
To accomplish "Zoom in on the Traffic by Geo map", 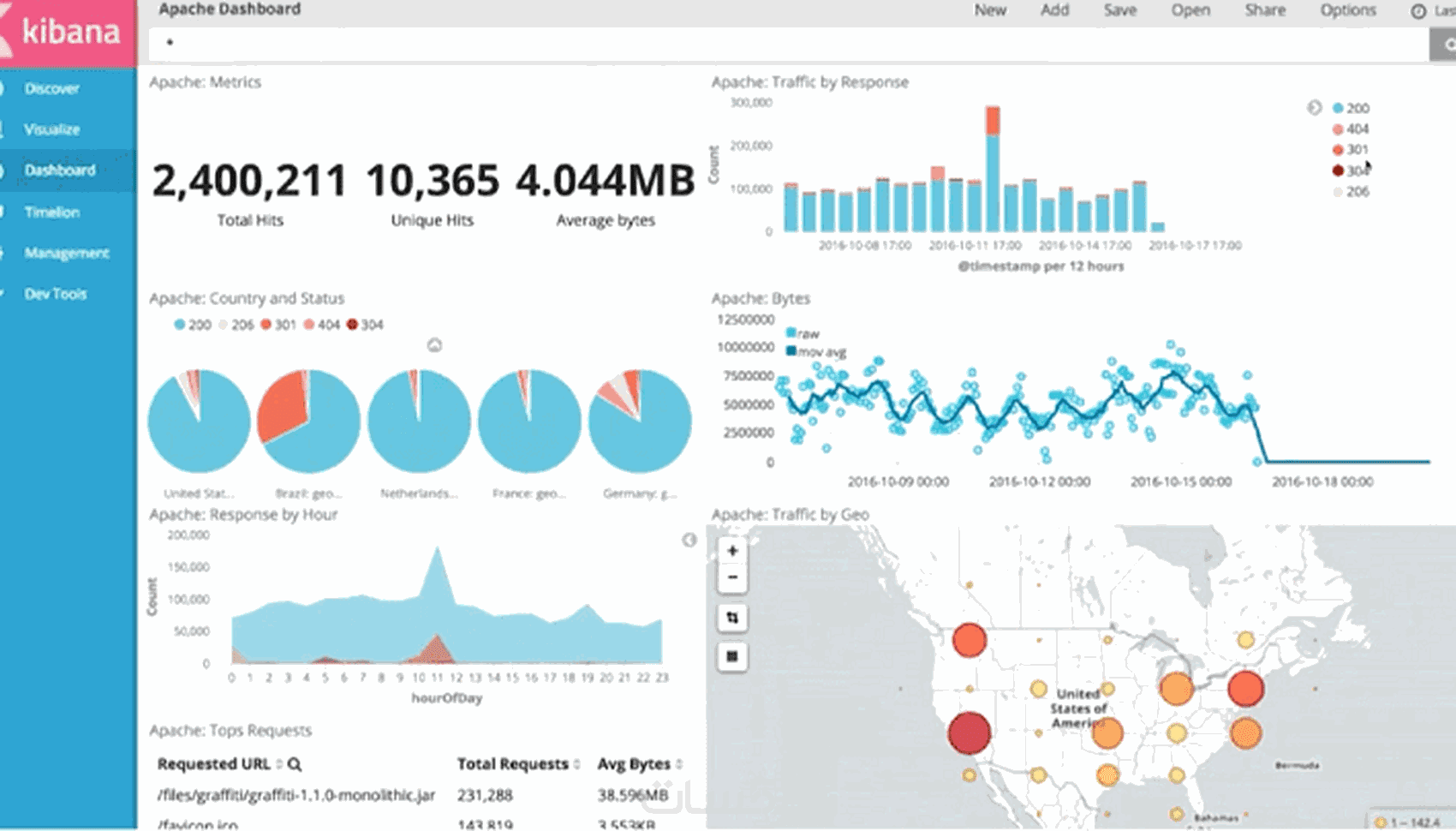I will tap(732, 551).
